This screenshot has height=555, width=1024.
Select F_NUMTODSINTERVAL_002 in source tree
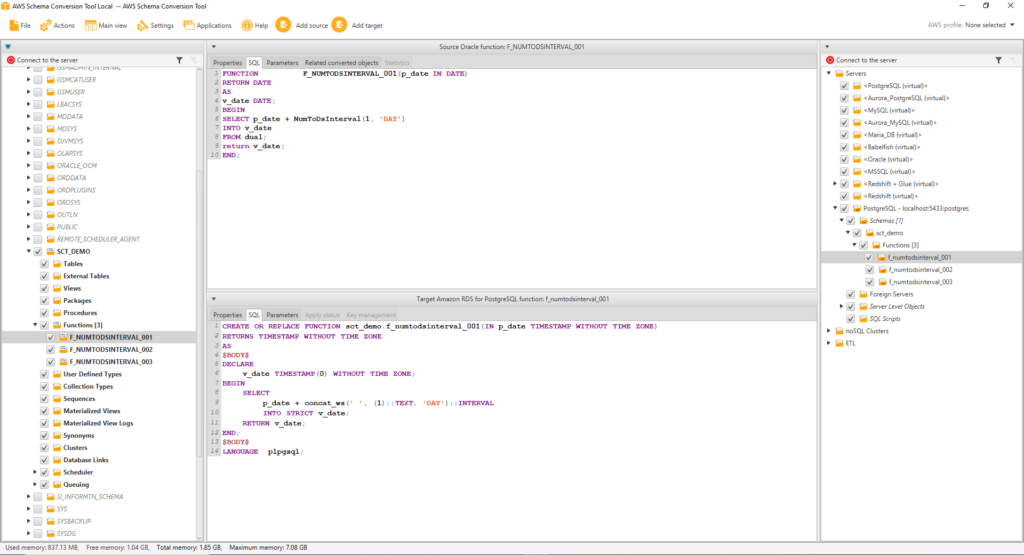click(110, 349)
